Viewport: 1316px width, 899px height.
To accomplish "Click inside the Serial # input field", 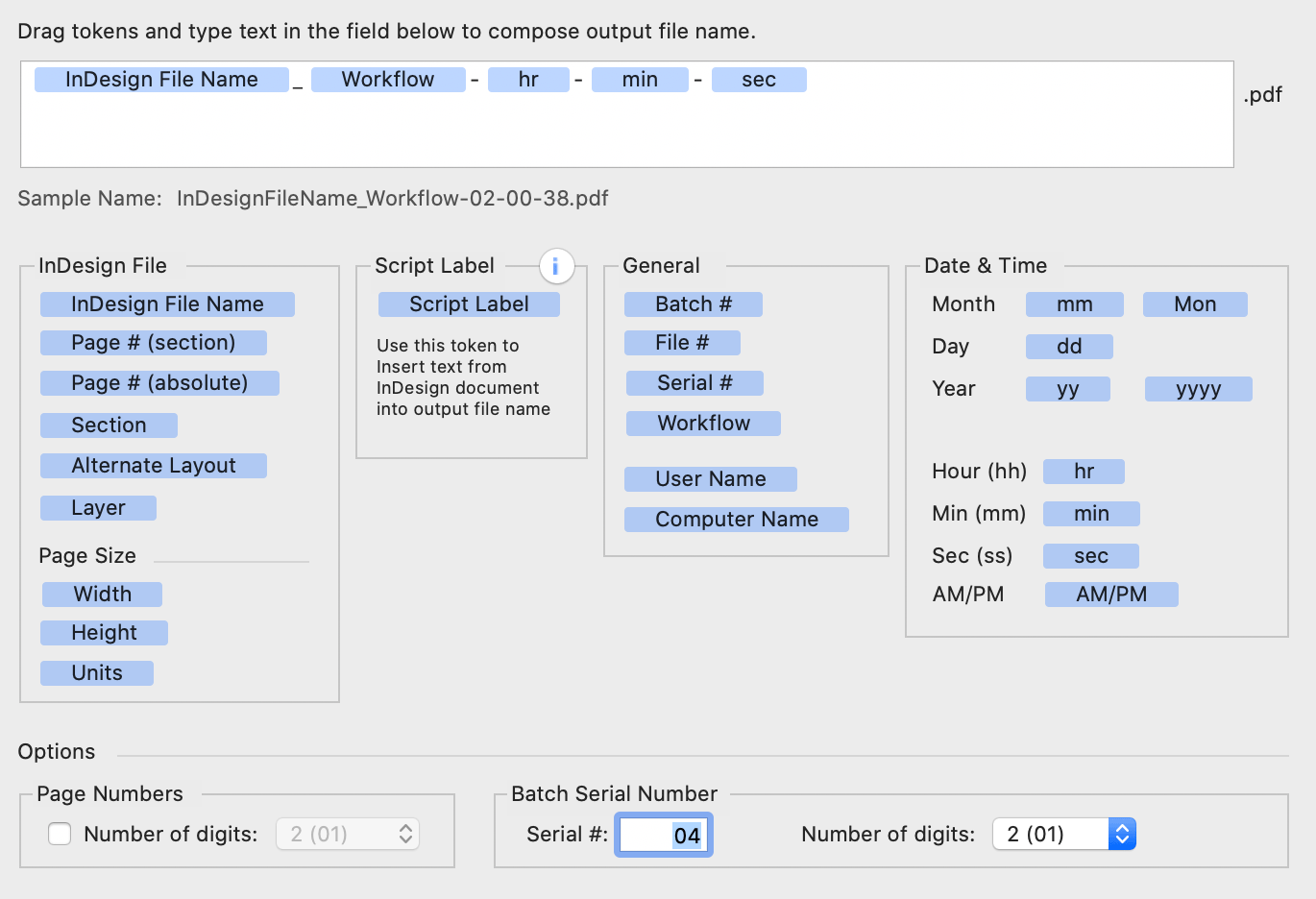I will [x=663, y=834].
